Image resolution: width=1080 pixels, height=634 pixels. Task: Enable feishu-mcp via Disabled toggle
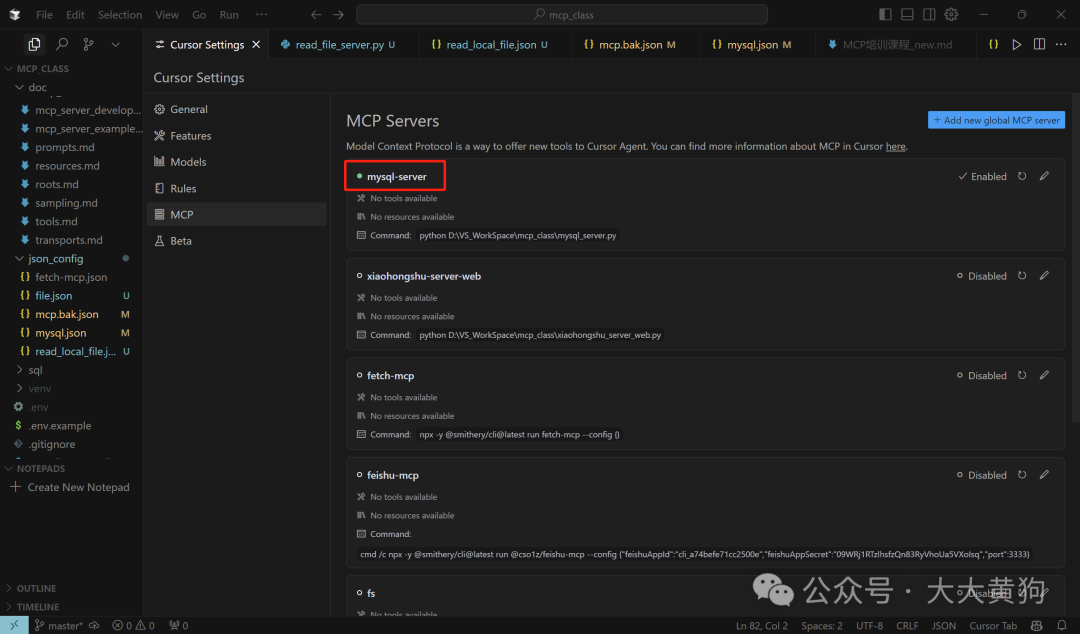point(982,475)
